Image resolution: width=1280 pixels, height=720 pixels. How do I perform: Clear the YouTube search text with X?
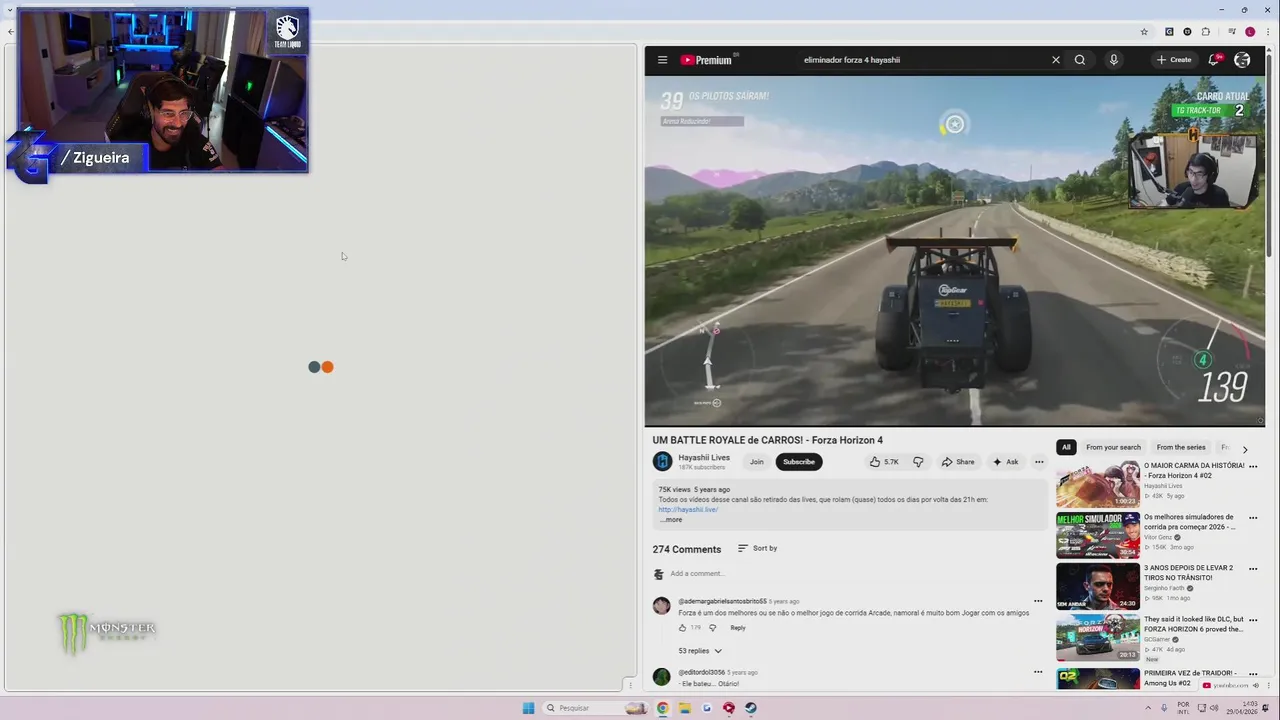1055,60
